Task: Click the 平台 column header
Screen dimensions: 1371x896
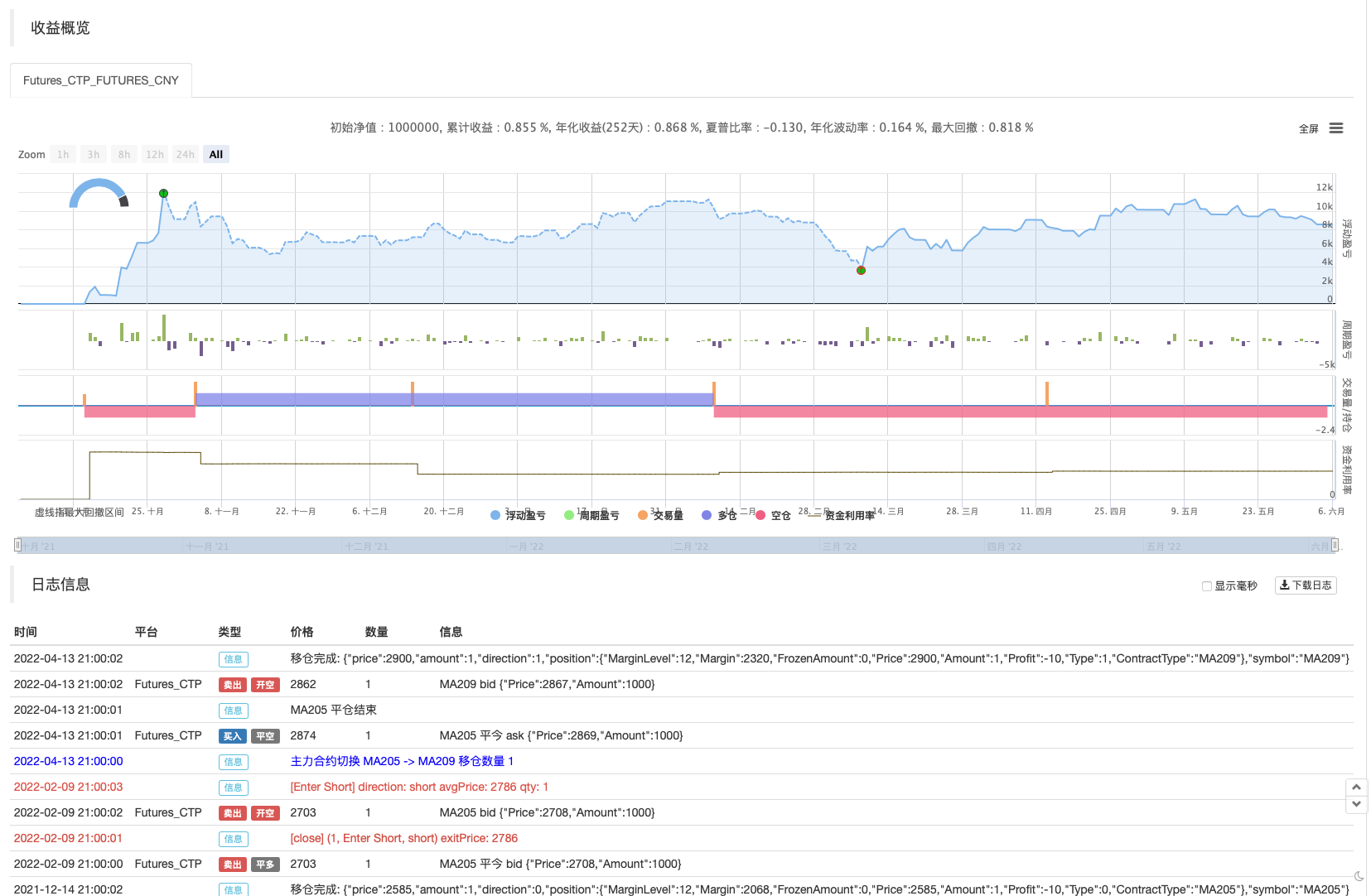Action: click(x=147, y=632)
